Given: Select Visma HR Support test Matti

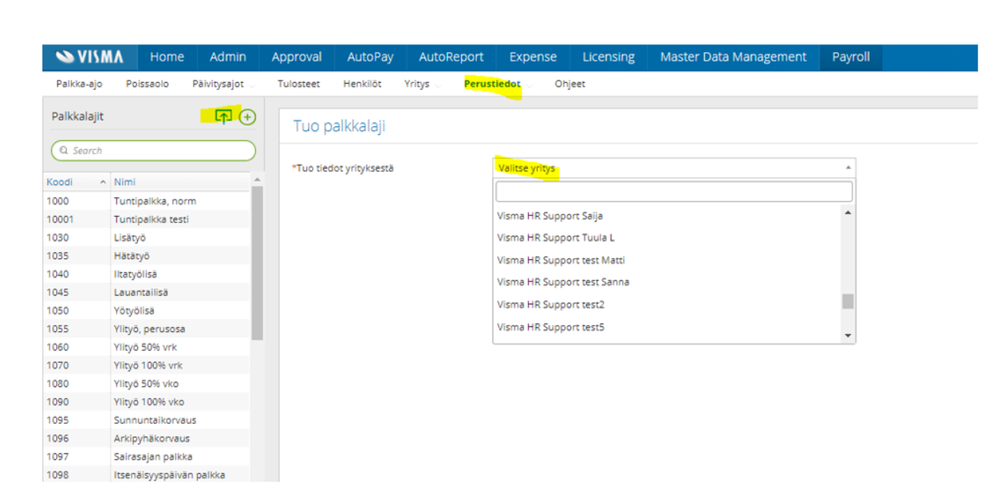Looking at the screenshot, I should tap(667, 260).
